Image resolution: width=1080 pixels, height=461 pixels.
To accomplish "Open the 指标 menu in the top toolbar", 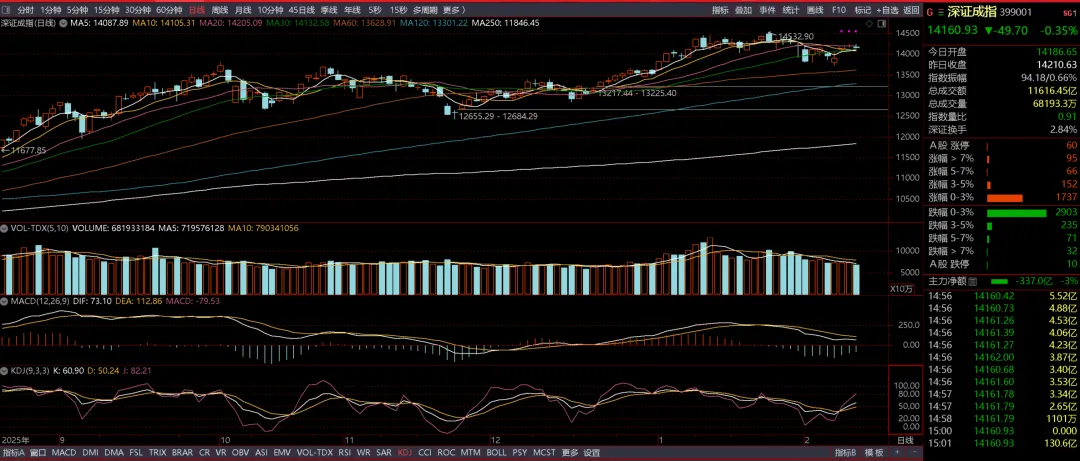I will click(720, 10).
